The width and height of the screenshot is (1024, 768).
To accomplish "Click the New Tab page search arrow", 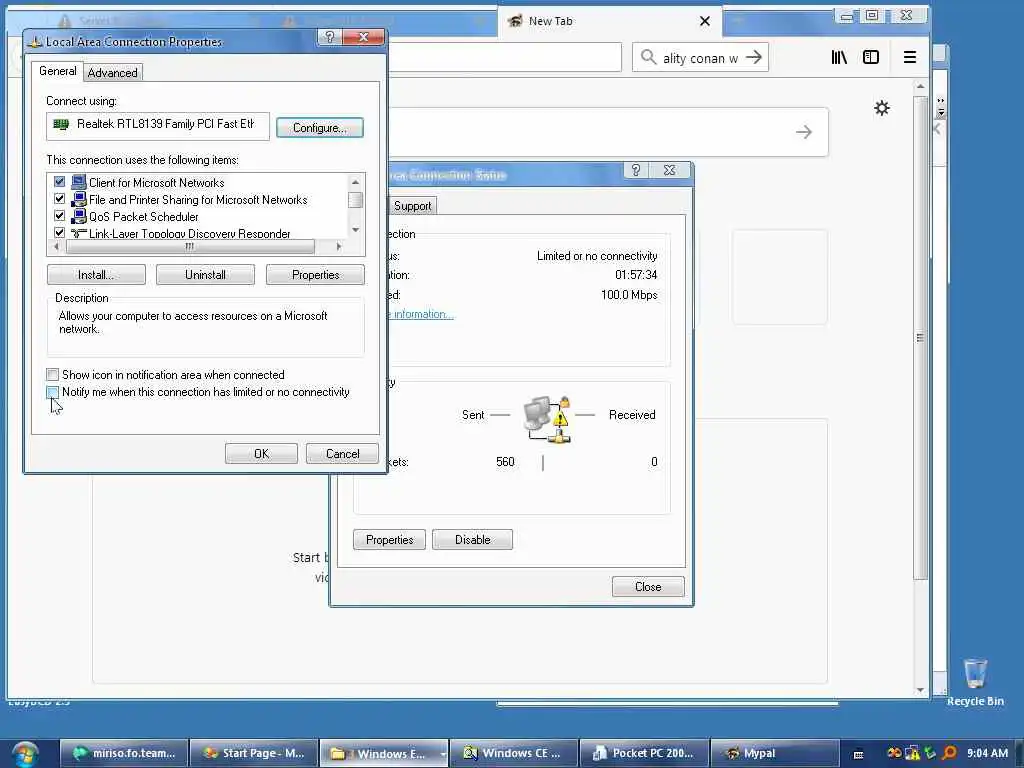I will [x=804, y=133].
